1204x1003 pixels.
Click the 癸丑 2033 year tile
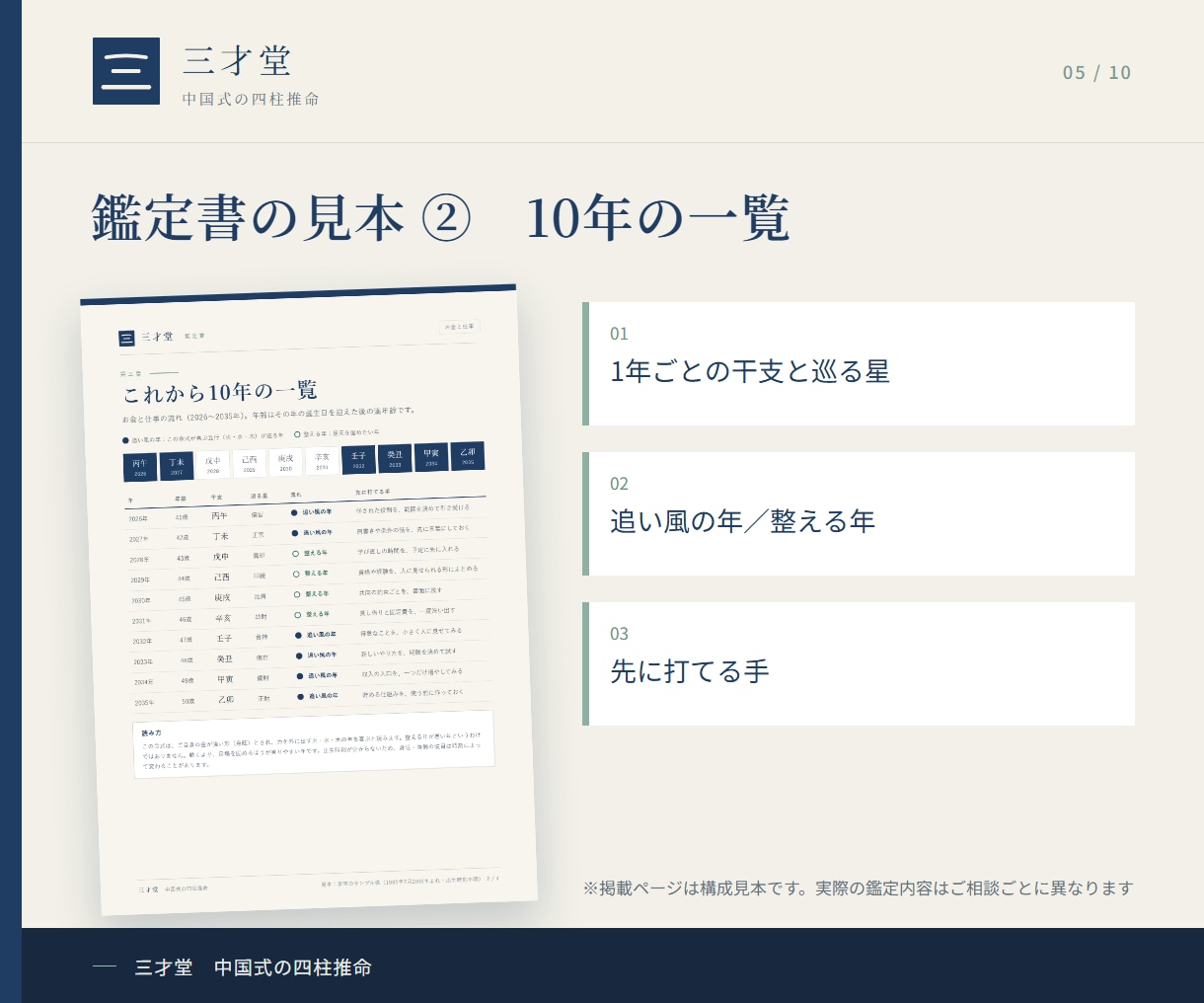coord(395,458)
